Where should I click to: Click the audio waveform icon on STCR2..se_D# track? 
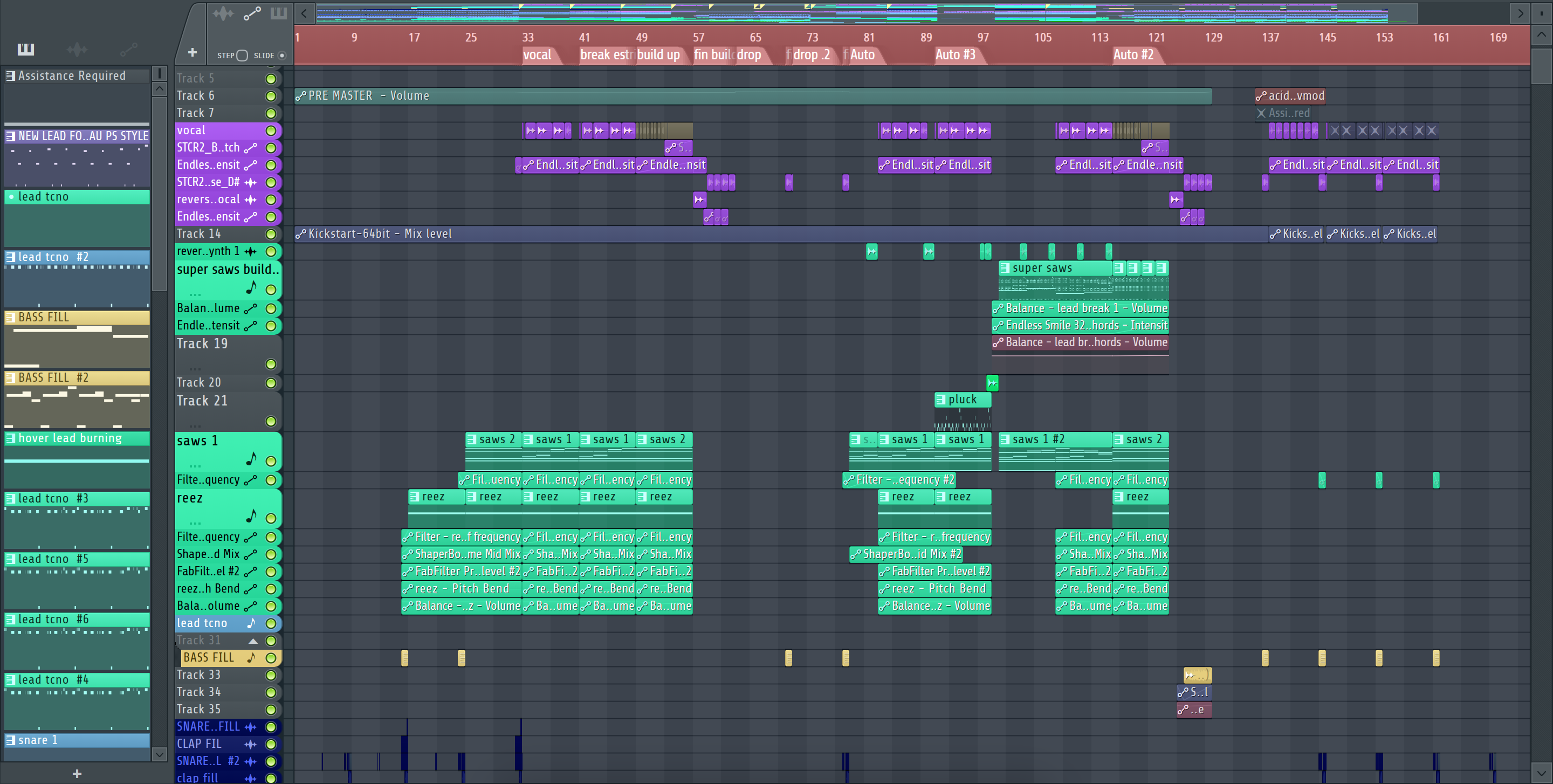pos(251,182)
